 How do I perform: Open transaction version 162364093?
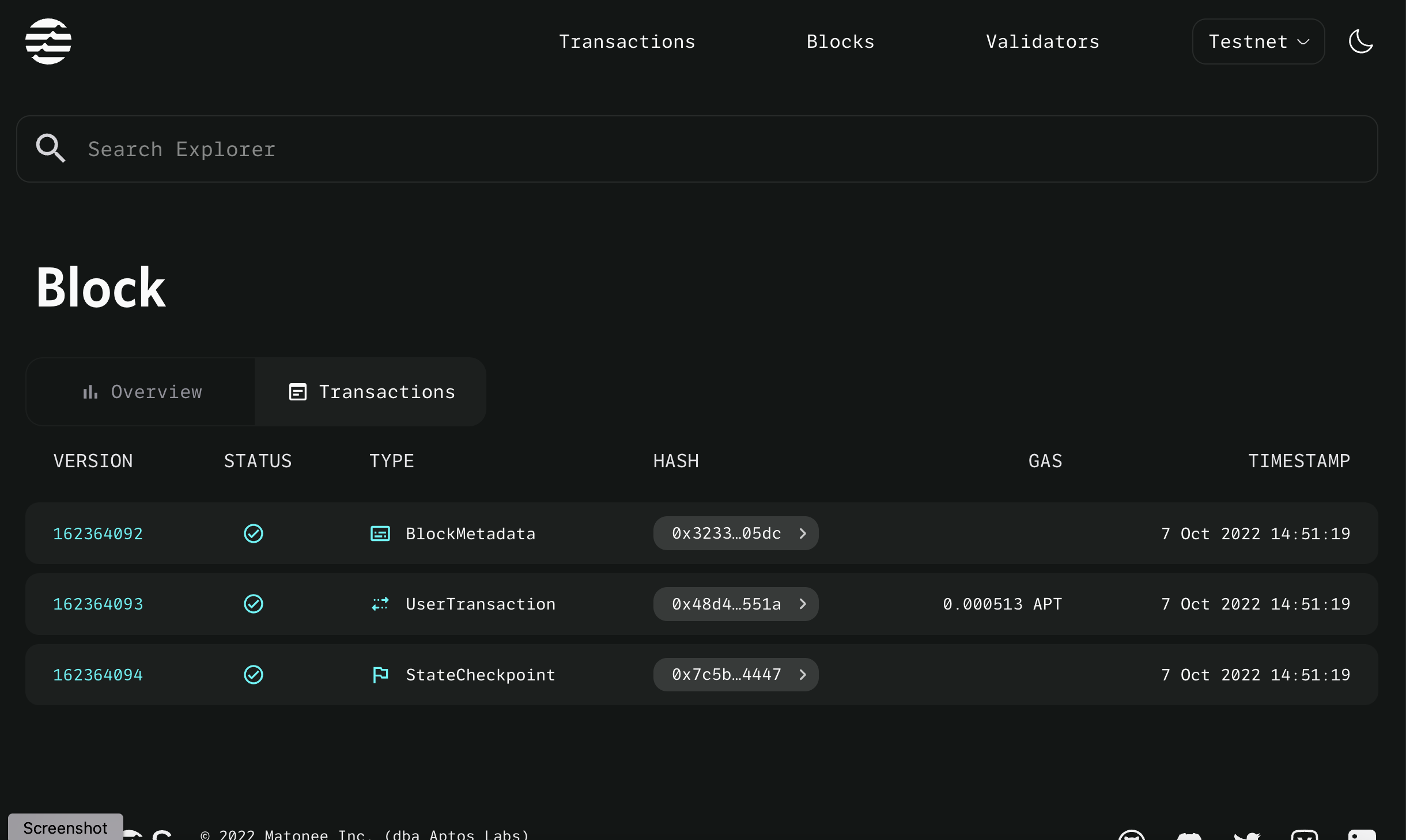pyautogui.click(x=98, y=604)
